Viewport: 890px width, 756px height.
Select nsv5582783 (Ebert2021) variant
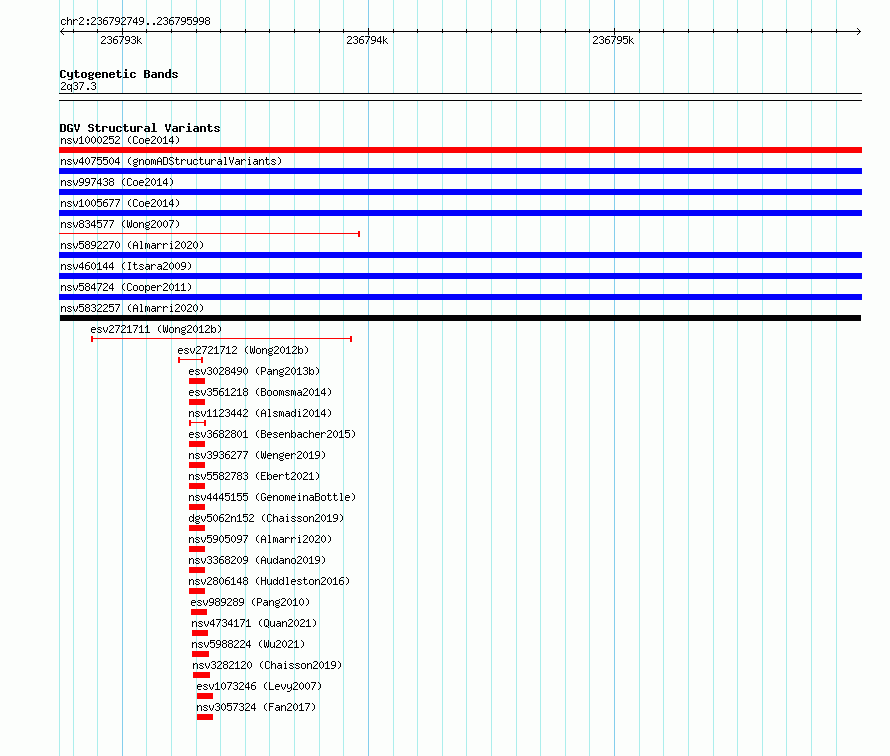click(254, 476)
